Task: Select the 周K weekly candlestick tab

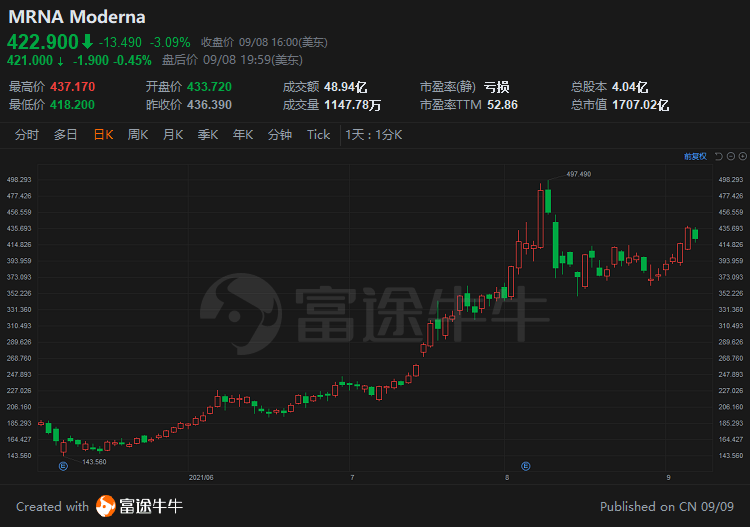Action: 138,135
